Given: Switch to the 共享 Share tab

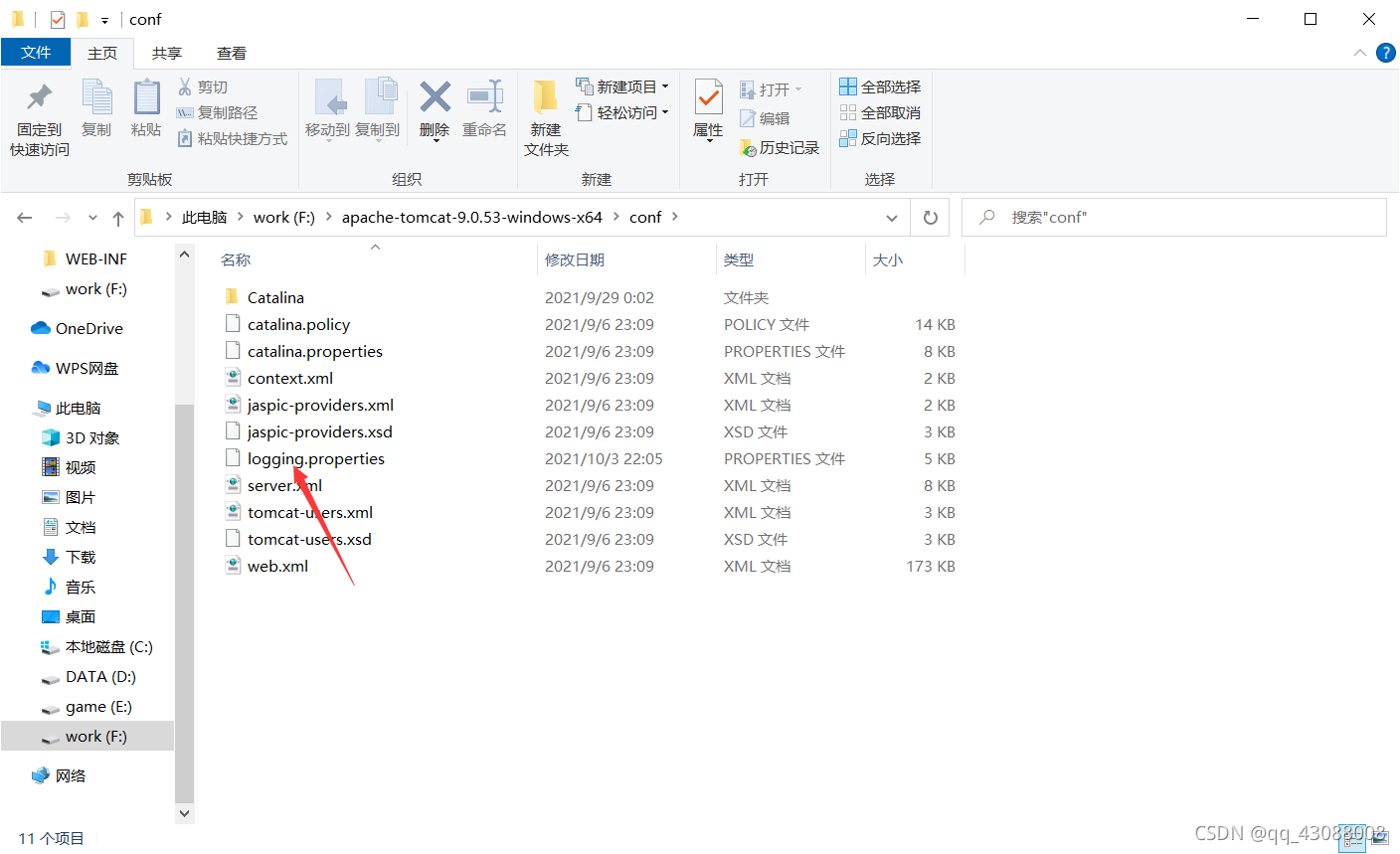Looking at the screenshot, I should (x=167, y=53).
